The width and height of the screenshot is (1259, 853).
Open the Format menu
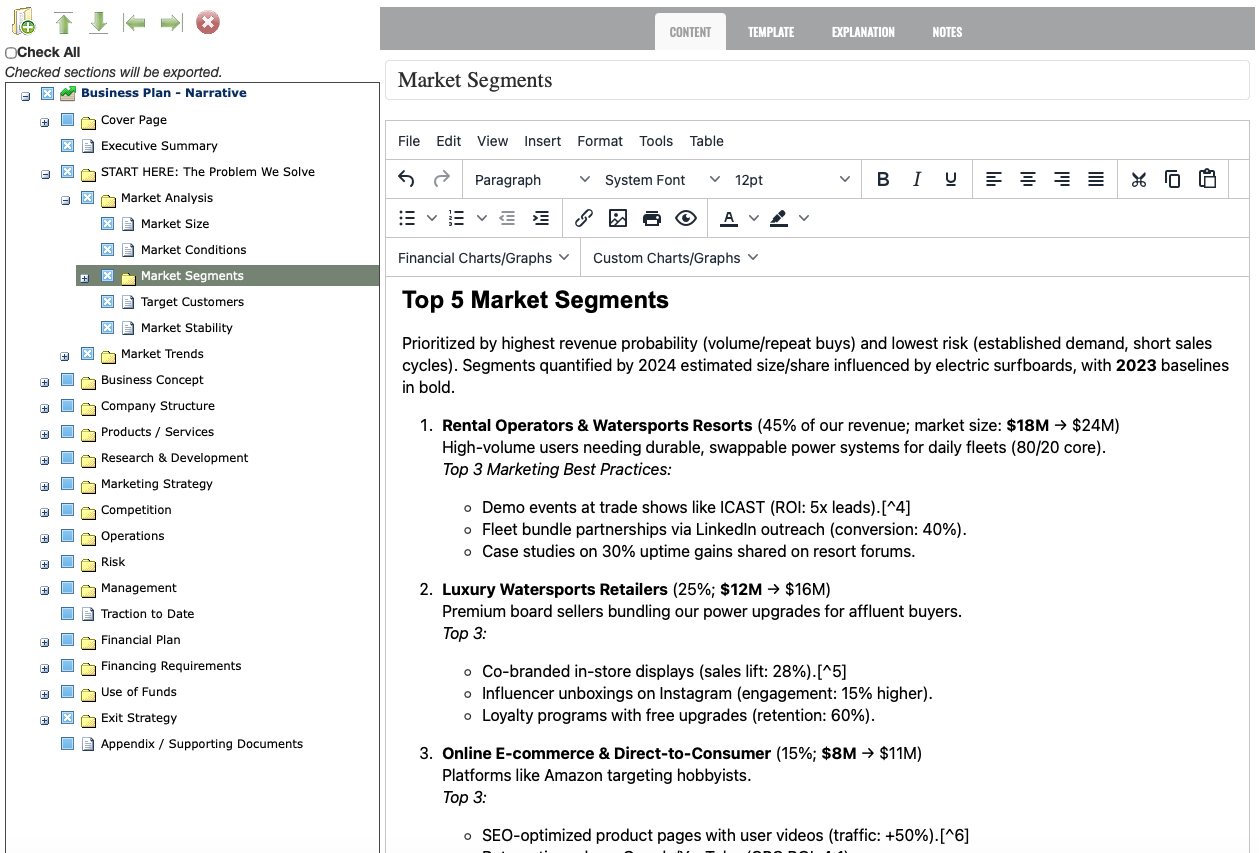coord(600,141)
